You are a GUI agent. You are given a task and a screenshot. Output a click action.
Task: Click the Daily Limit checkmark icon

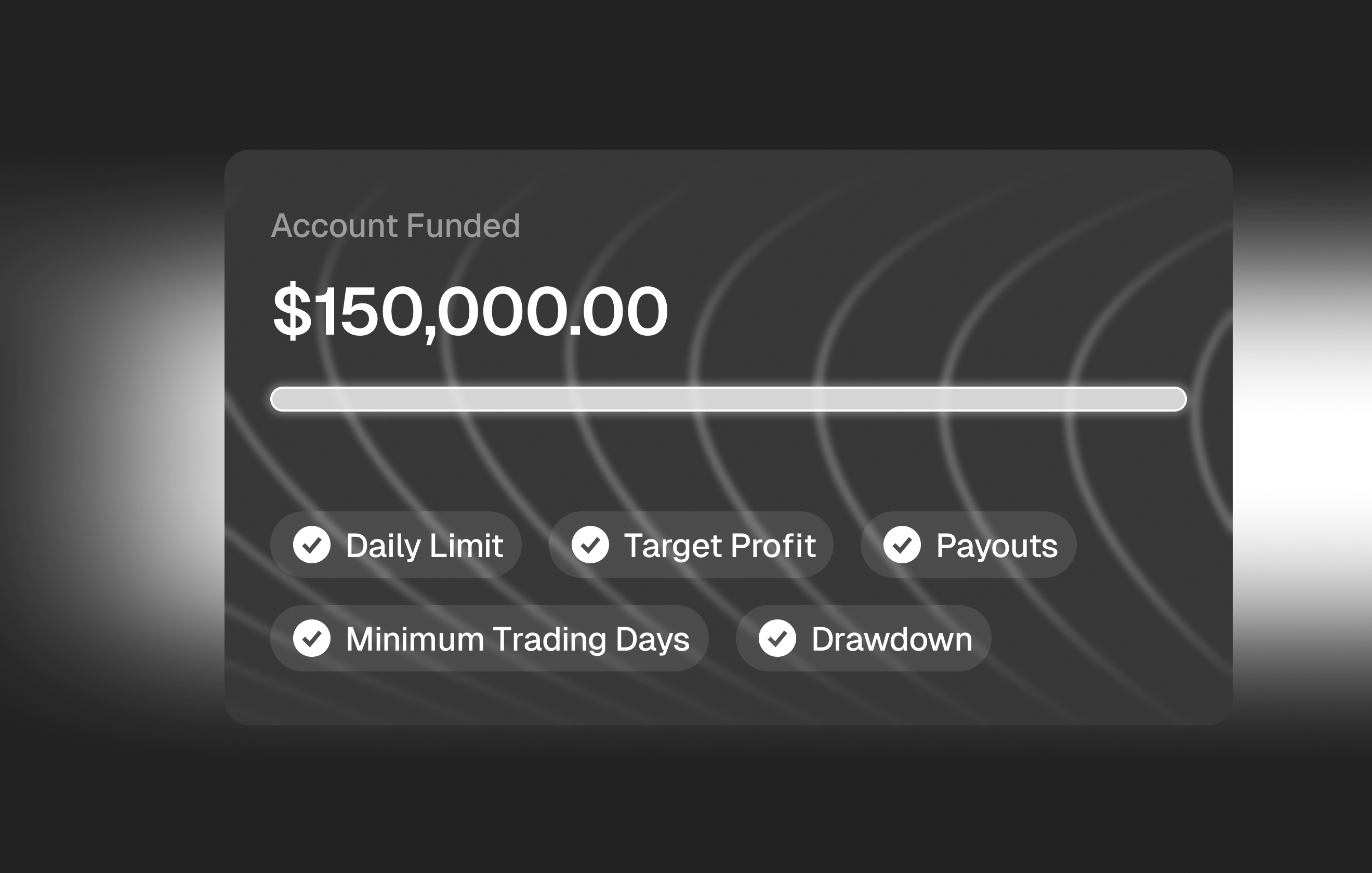point(312,545)
